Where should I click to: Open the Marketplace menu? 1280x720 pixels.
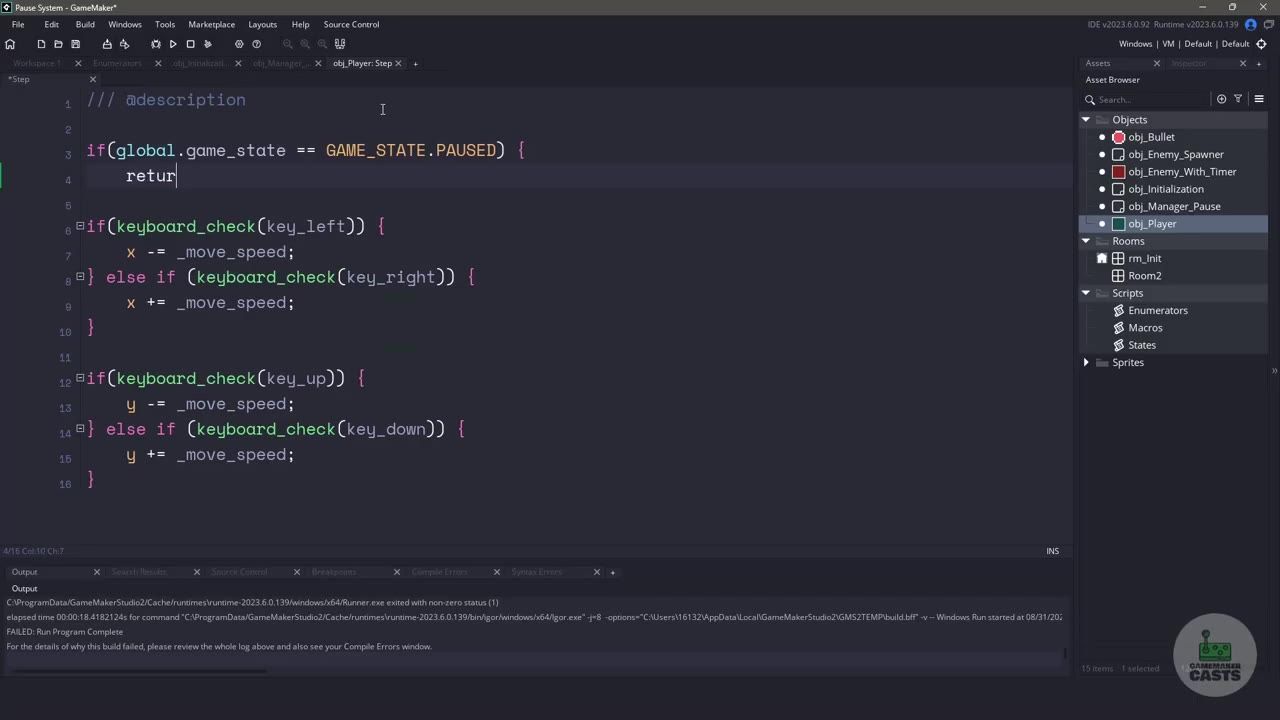point(212,24)
